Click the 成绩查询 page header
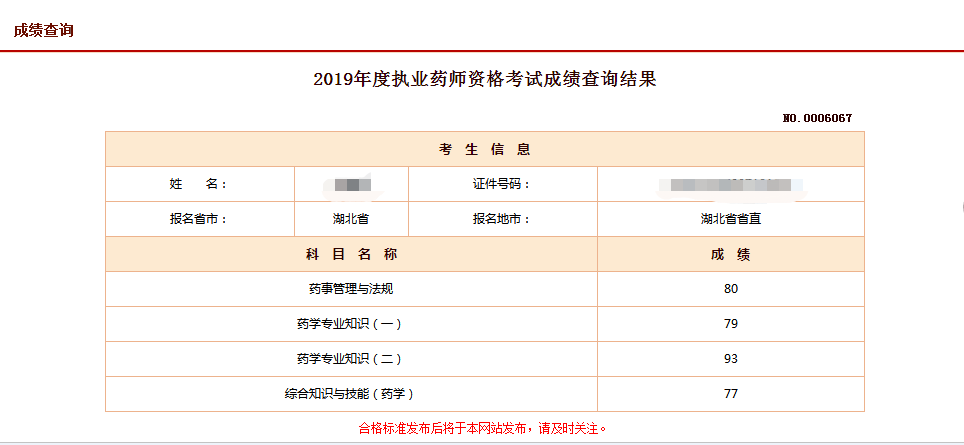 tap(44, 30)
